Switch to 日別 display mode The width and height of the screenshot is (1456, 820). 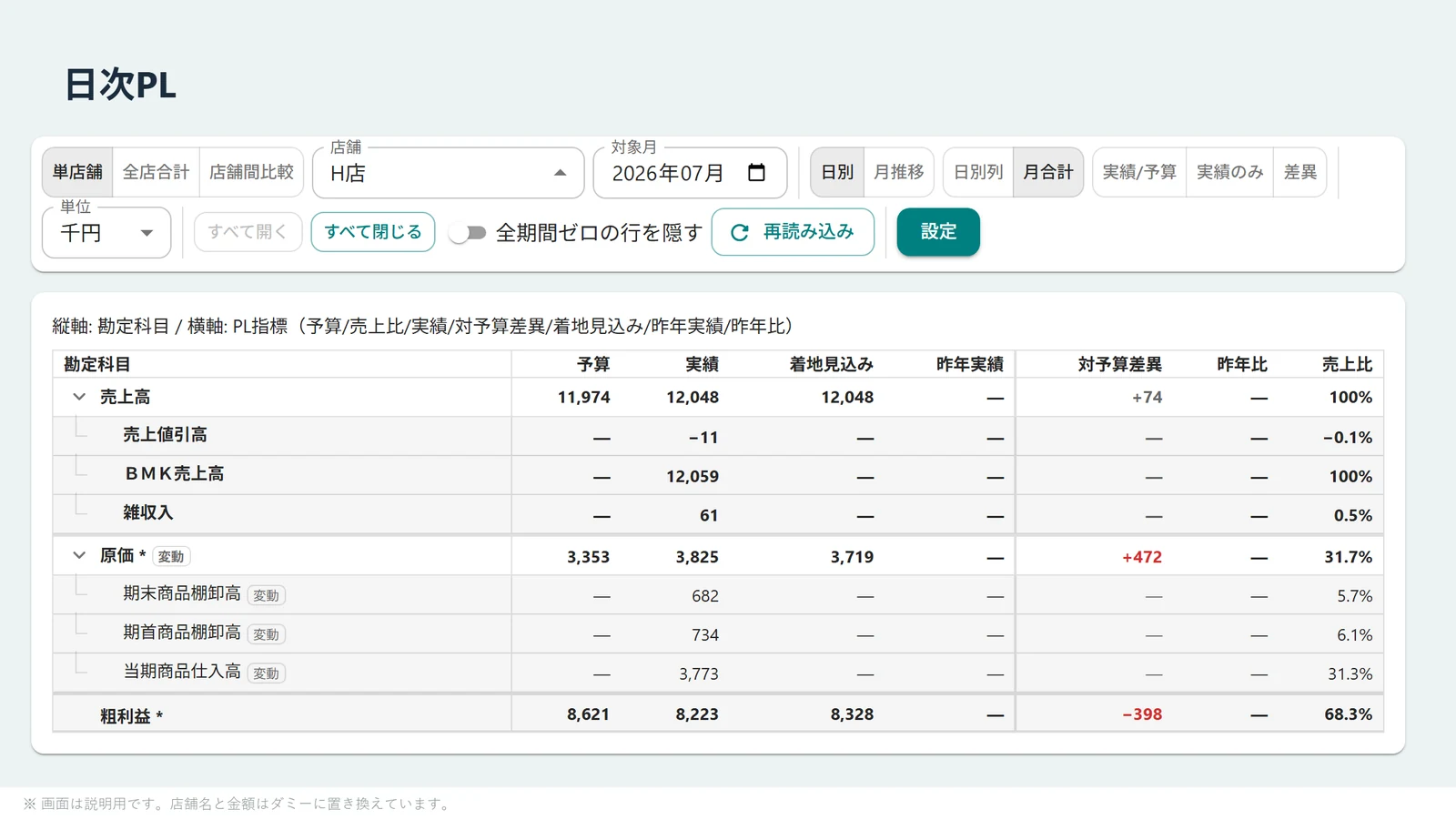pyautogui.click(x=837, y=172)
